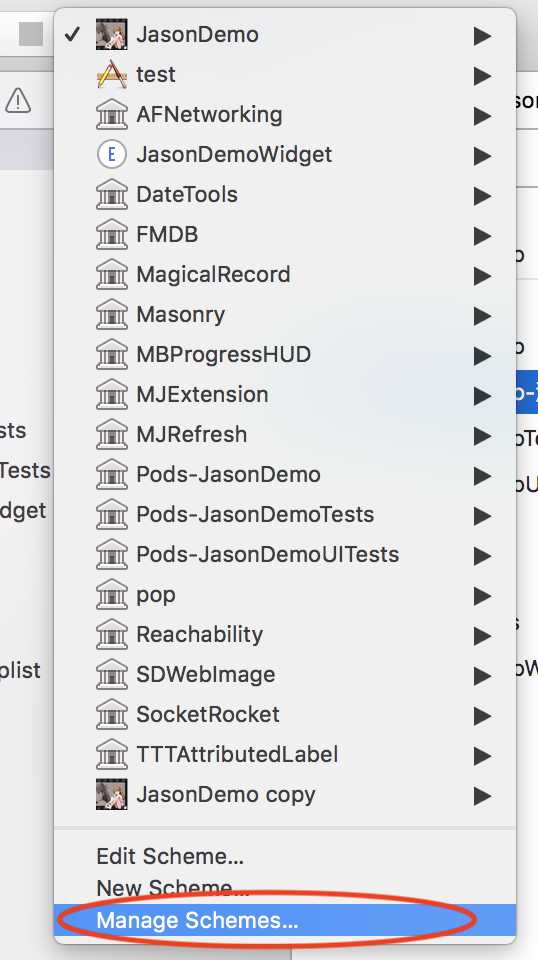The height and width of the screenshot is (960, 538).
Task: Select the Pods-JasonDemoUITests scheme
Action: (x=285, y=554)
